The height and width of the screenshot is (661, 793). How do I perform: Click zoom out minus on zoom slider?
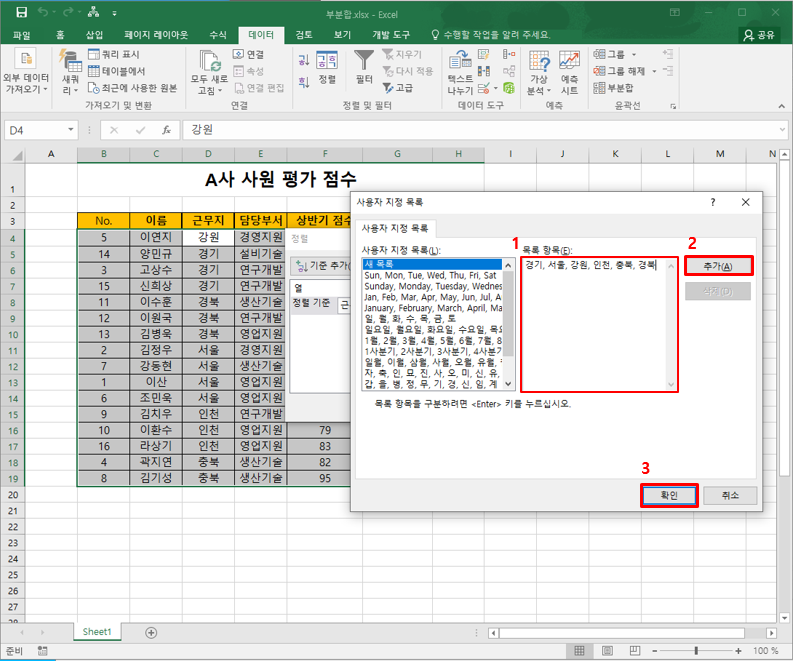click(x=654, y=651)
